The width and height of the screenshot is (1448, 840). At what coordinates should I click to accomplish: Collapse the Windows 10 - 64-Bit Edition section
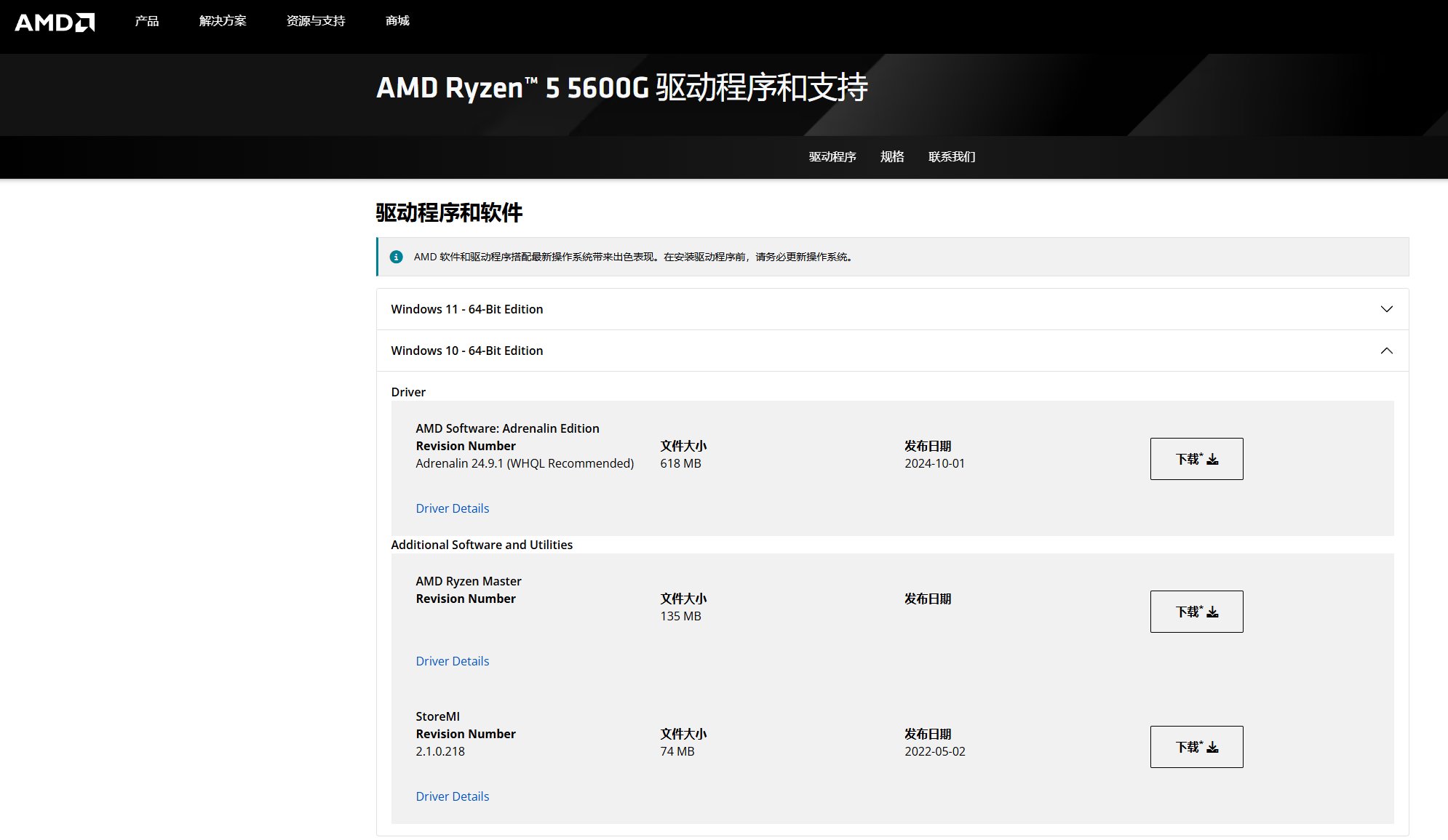pyautogui.click(x=892, y=351)
